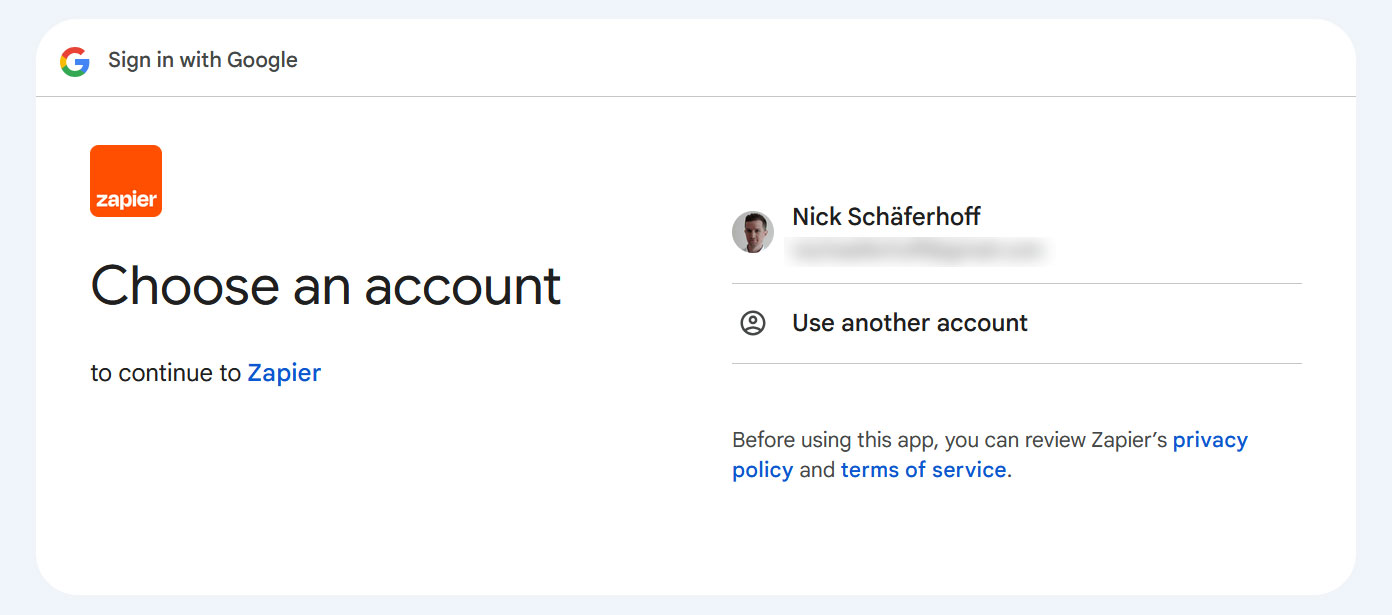Click the divider line below Use another account

coord(1017,363)
